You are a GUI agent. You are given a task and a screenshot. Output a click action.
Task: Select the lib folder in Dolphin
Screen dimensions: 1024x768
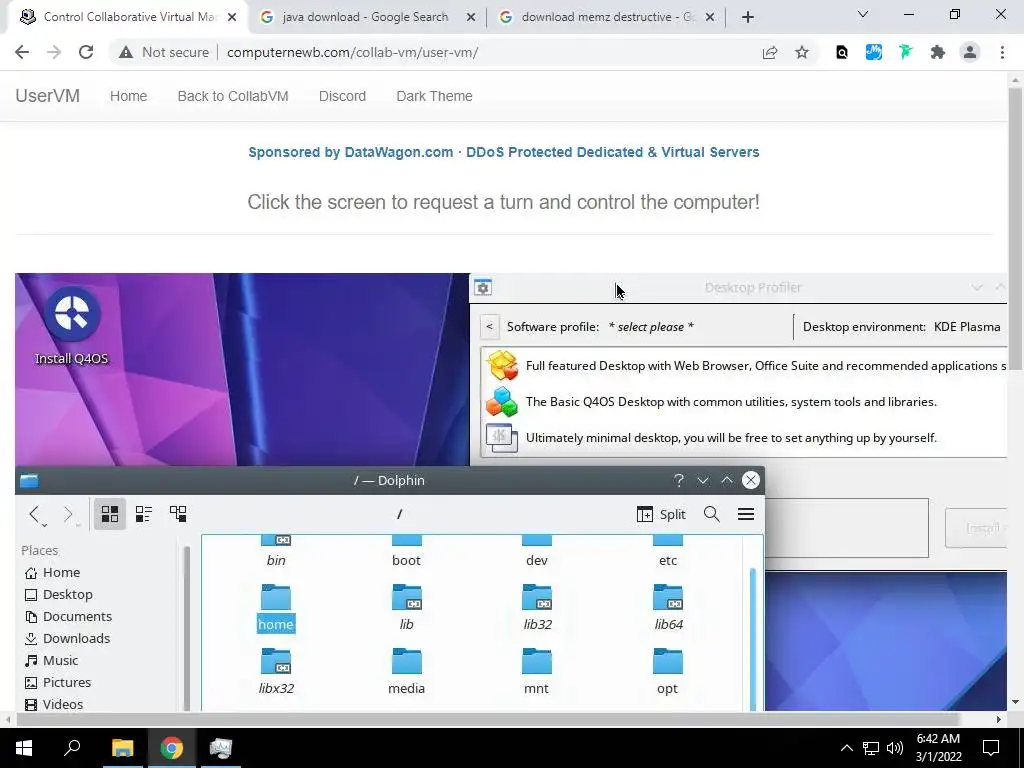[406, 608]
